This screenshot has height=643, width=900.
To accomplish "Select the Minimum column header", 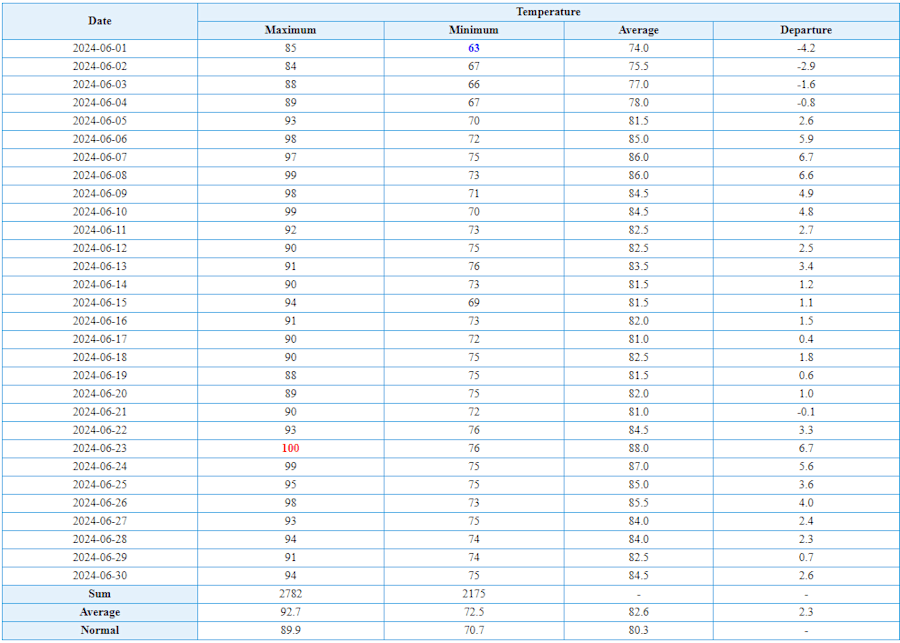I will pos(474,30).
